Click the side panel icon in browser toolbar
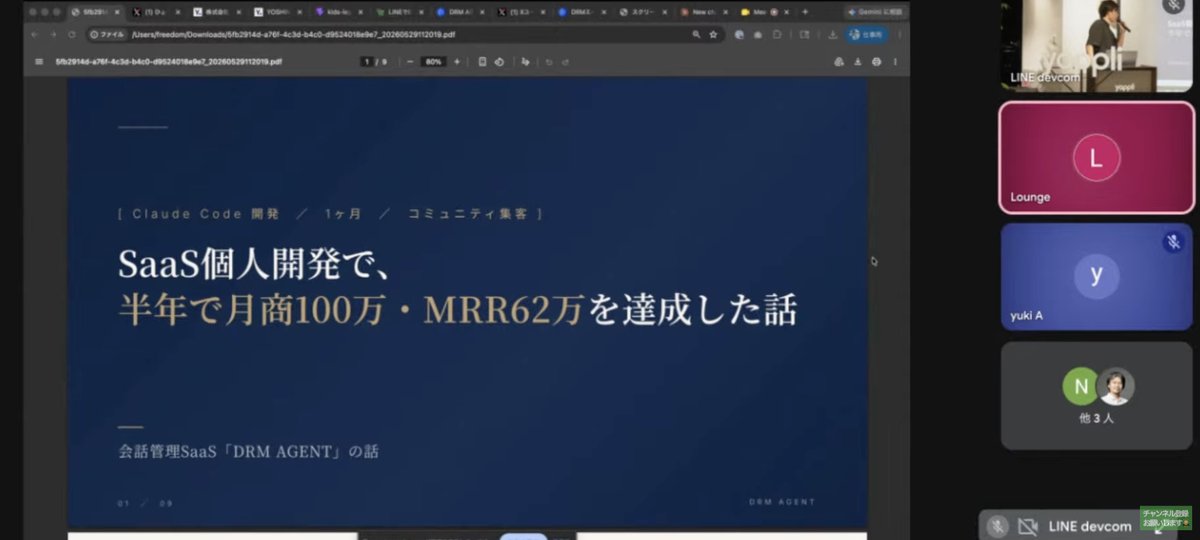1200x540 pixels. point(804,34)
